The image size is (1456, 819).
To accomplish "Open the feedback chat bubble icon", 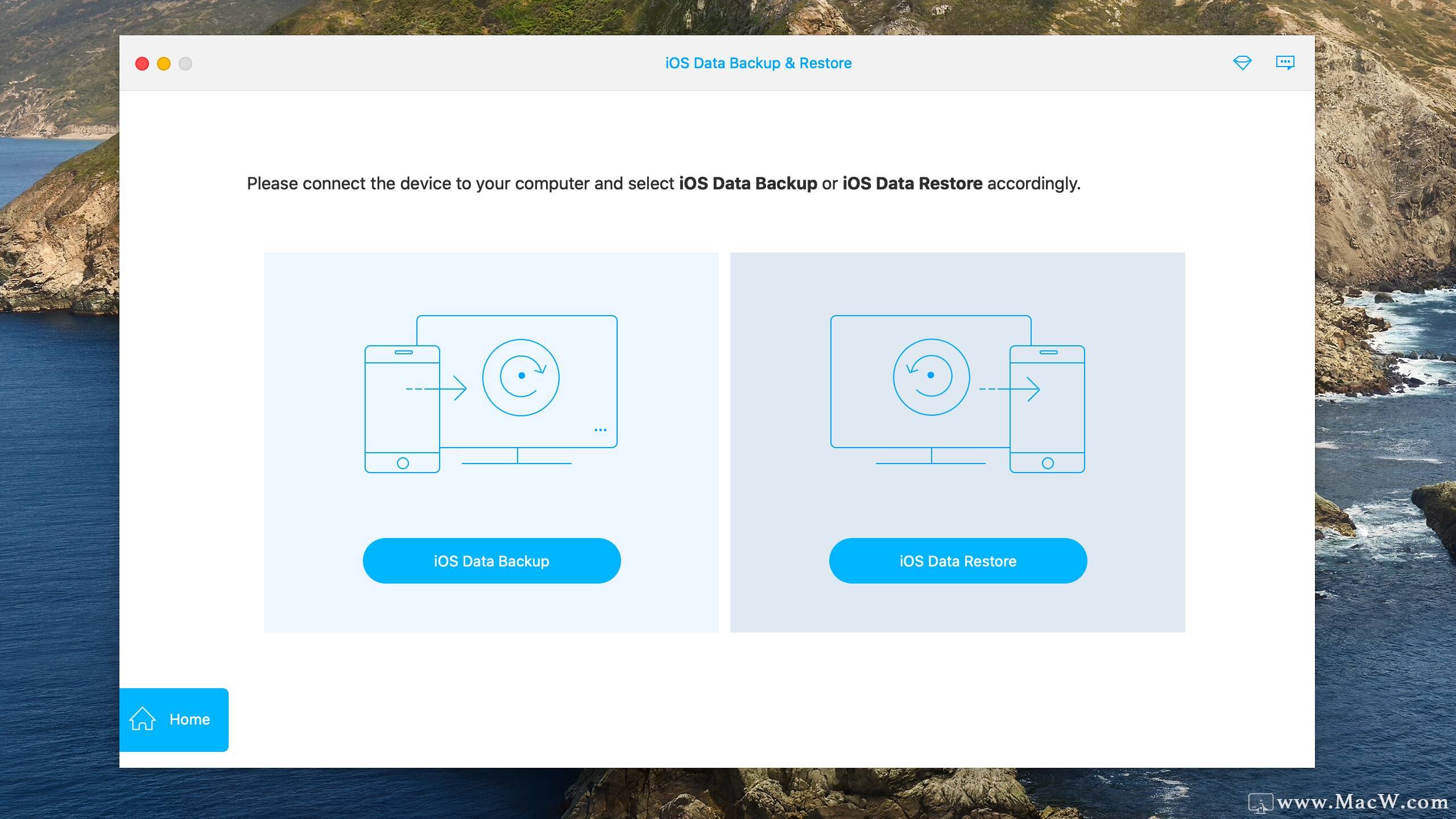I will click(1285, 63).
